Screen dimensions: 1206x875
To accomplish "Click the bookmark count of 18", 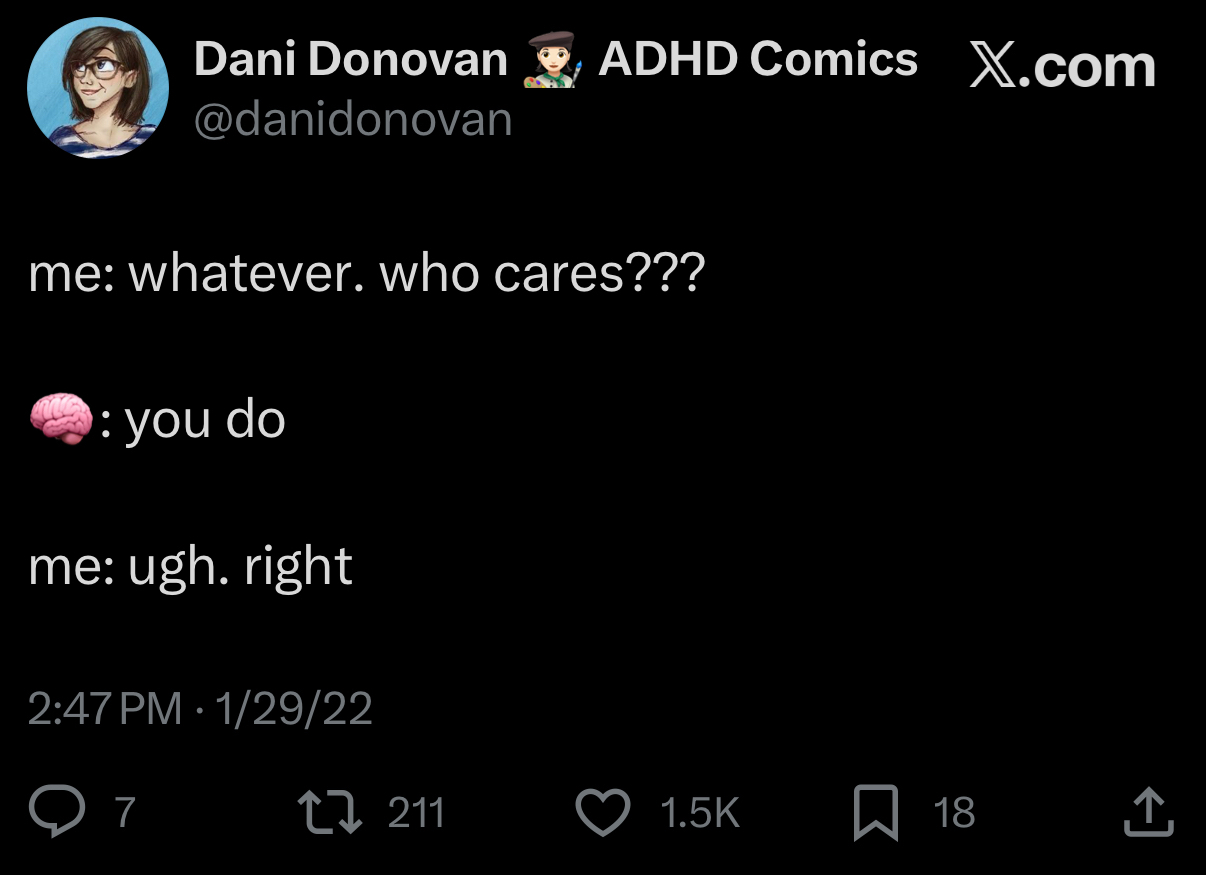I will tap(954, 812).
